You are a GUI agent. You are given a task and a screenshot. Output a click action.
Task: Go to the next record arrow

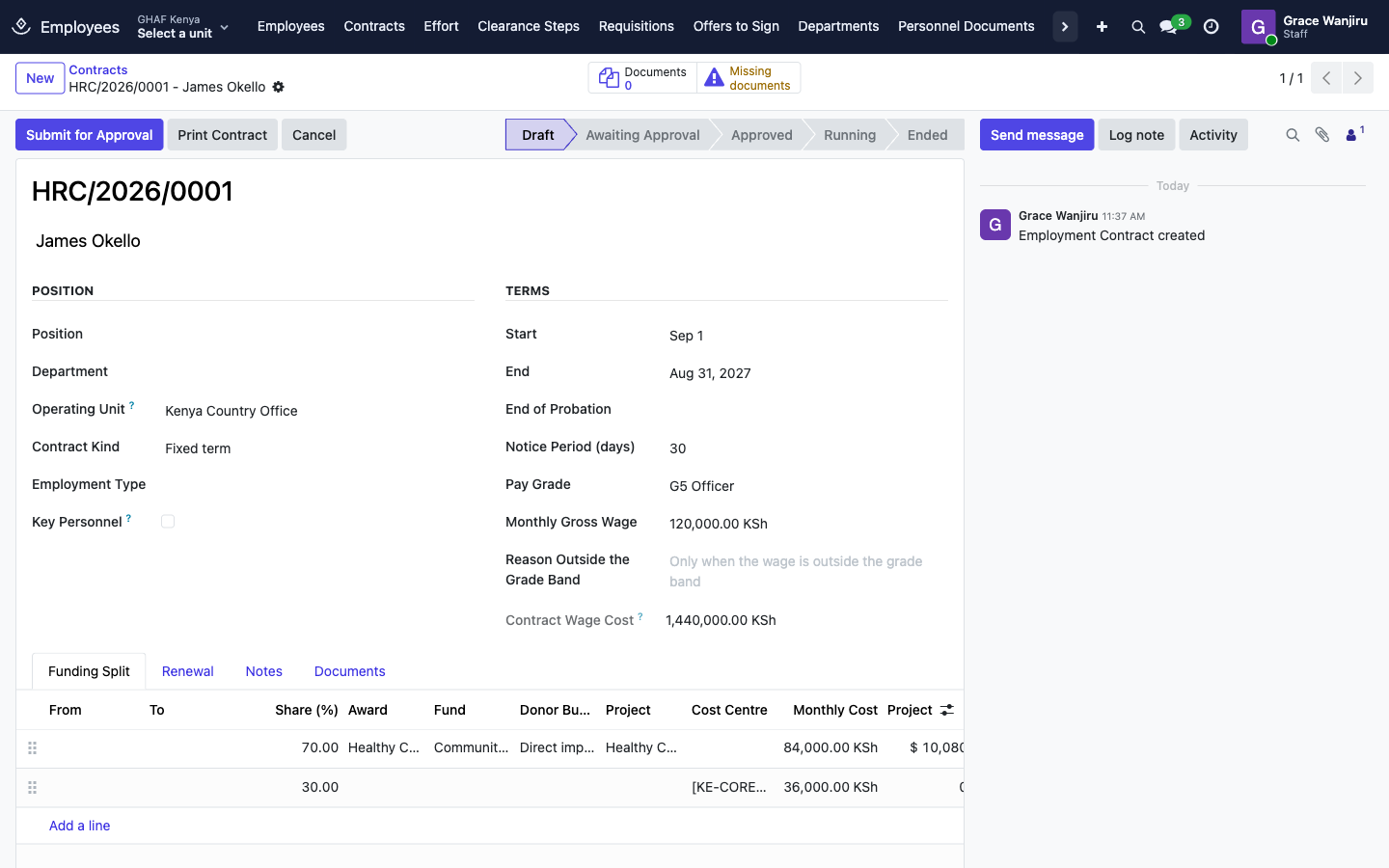click(1358, 78)
